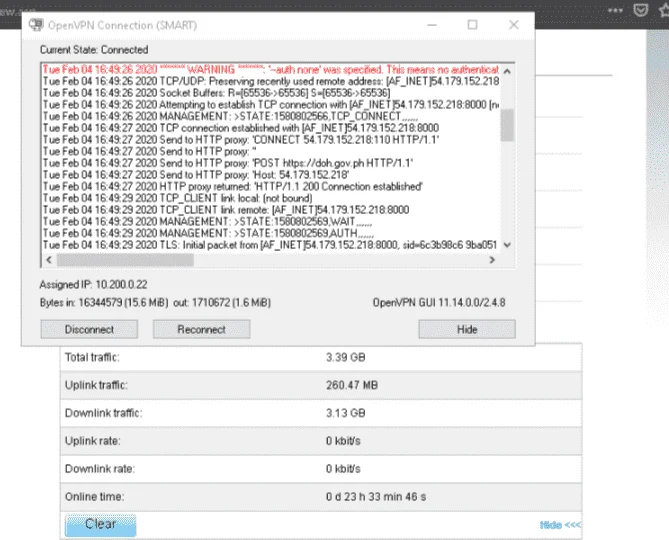Select the red WARNING log line
The height and width of the screenshot is (540, 669).
pyautogui.click(x=271, y=70)
